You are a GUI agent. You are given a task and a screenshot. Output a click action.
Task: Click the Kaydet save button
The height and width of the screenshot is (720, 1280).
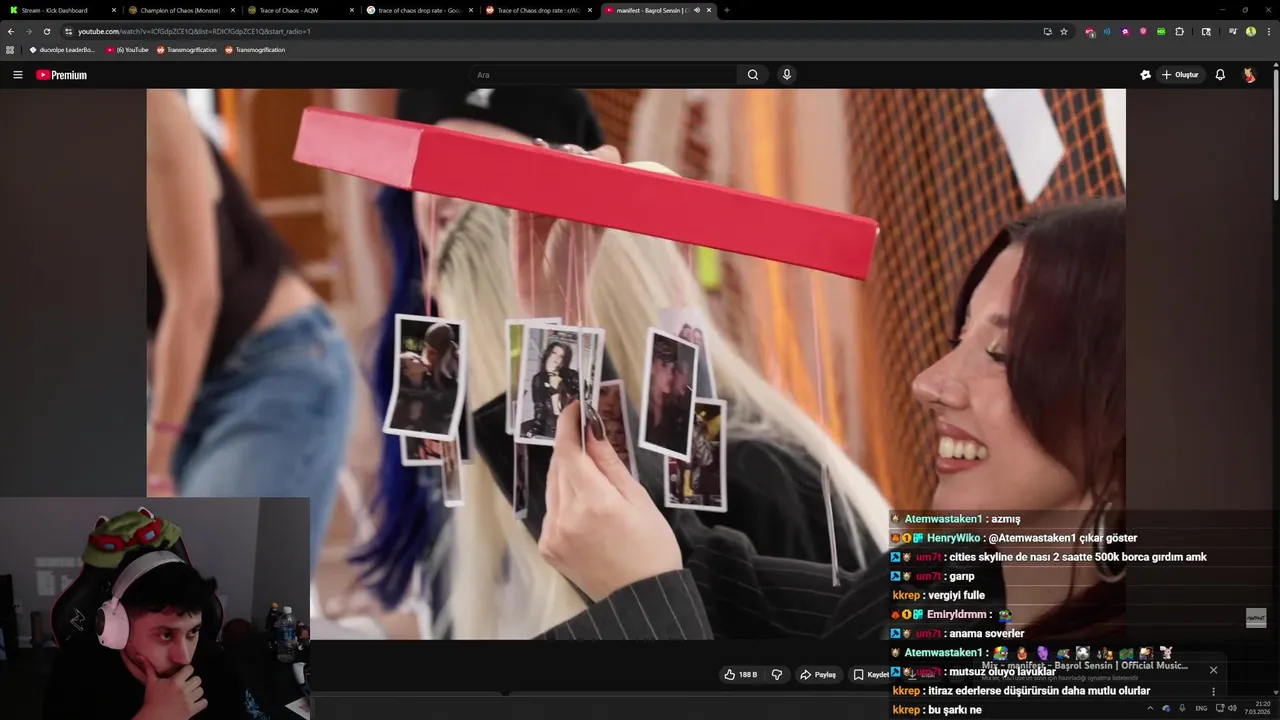[x=872, y=675]
